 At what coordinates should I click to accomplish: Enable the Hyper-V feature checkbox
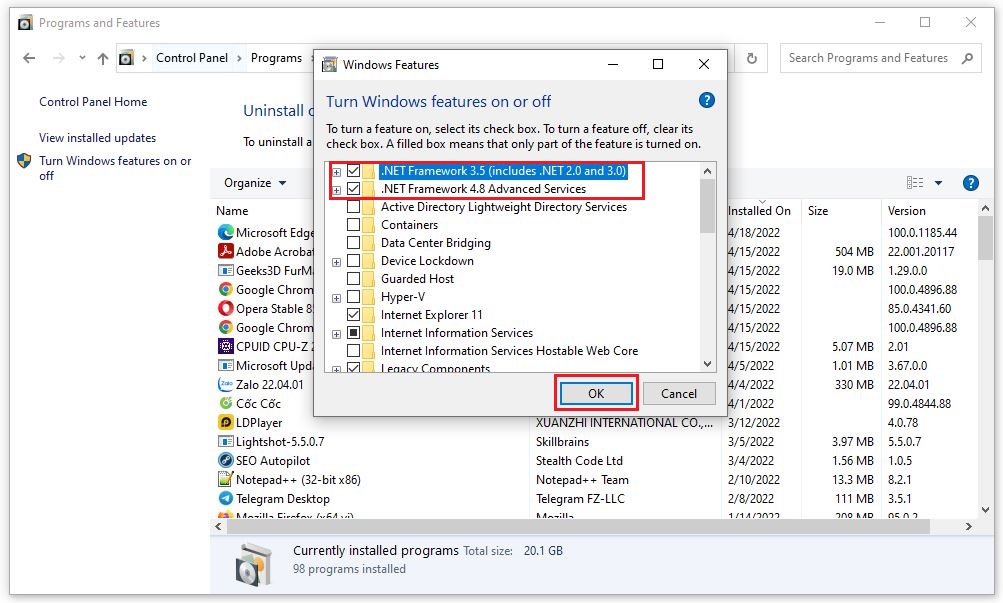click(355, 296)
